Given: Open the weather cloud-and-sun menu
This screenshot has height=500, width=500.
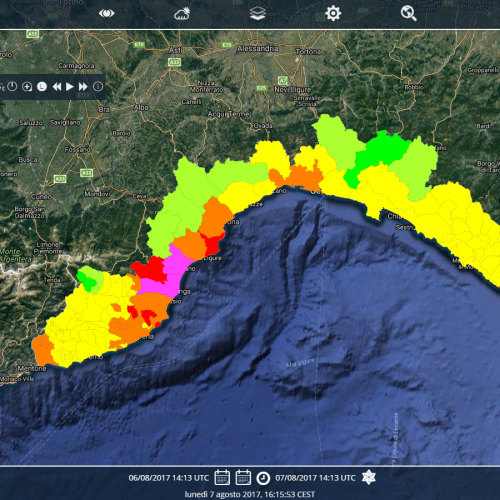Looking at the screenshot, I should [x=182, y=14].
